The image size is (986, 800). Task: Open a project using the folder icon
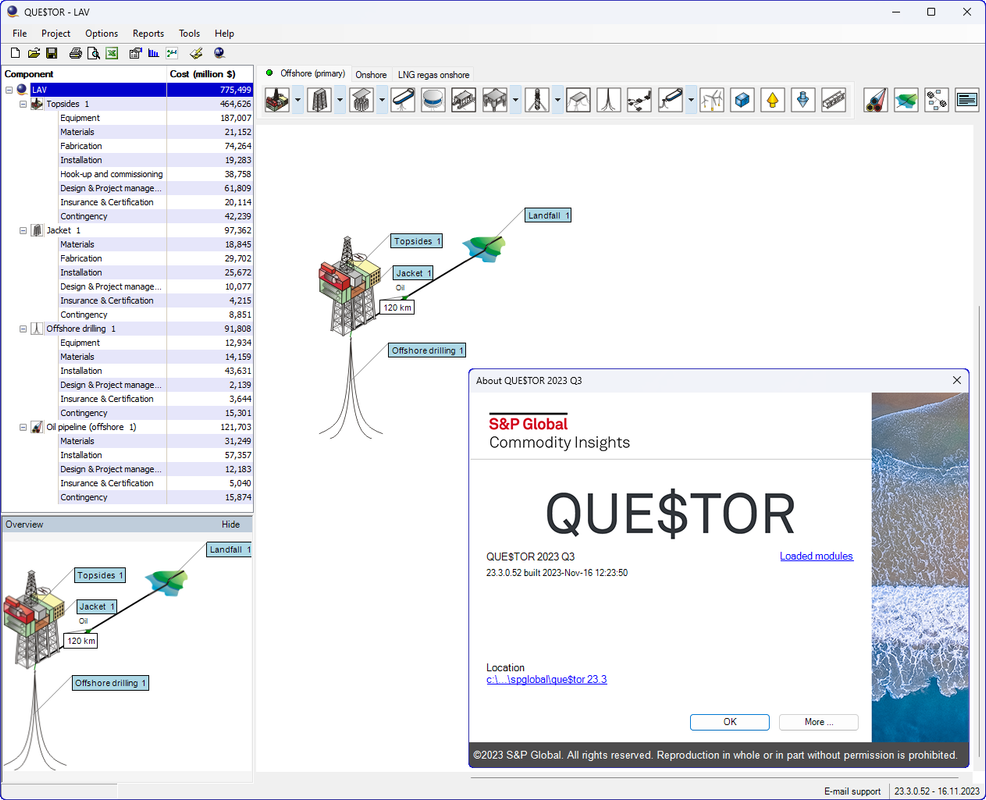click(33, 53)
